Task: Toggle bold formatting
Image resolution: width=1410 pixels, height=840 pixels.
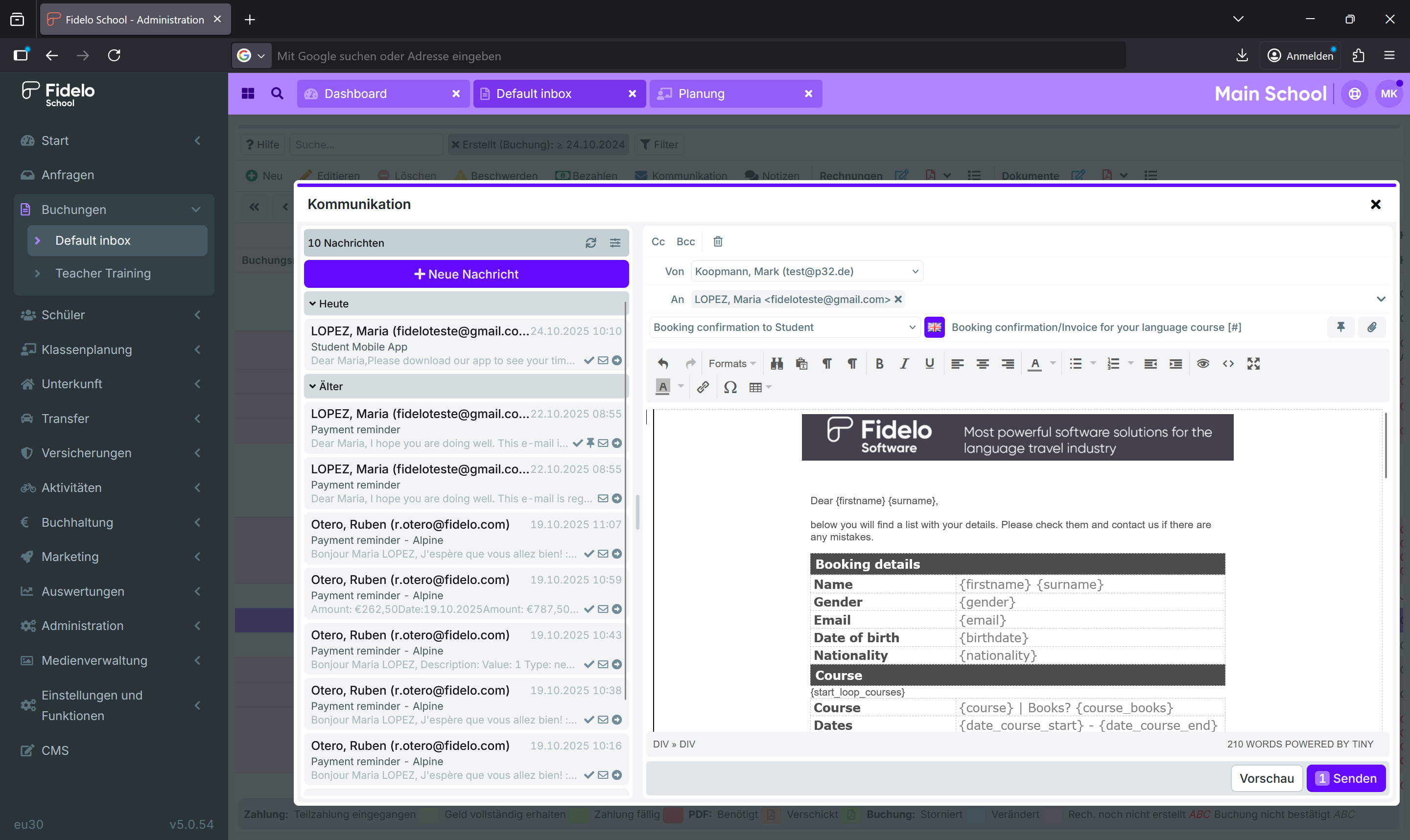Action: point(879,363)
